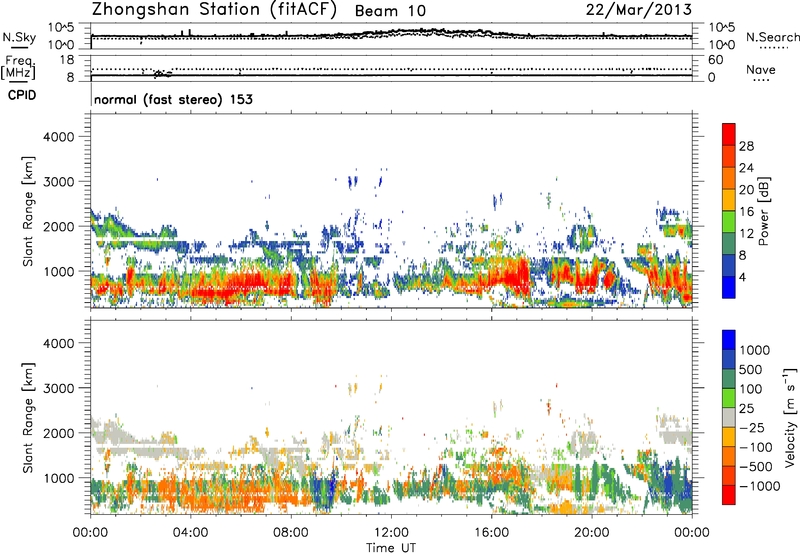
Task: Click the -25 label on velocity colorbar
Action: tap(752, 428)
